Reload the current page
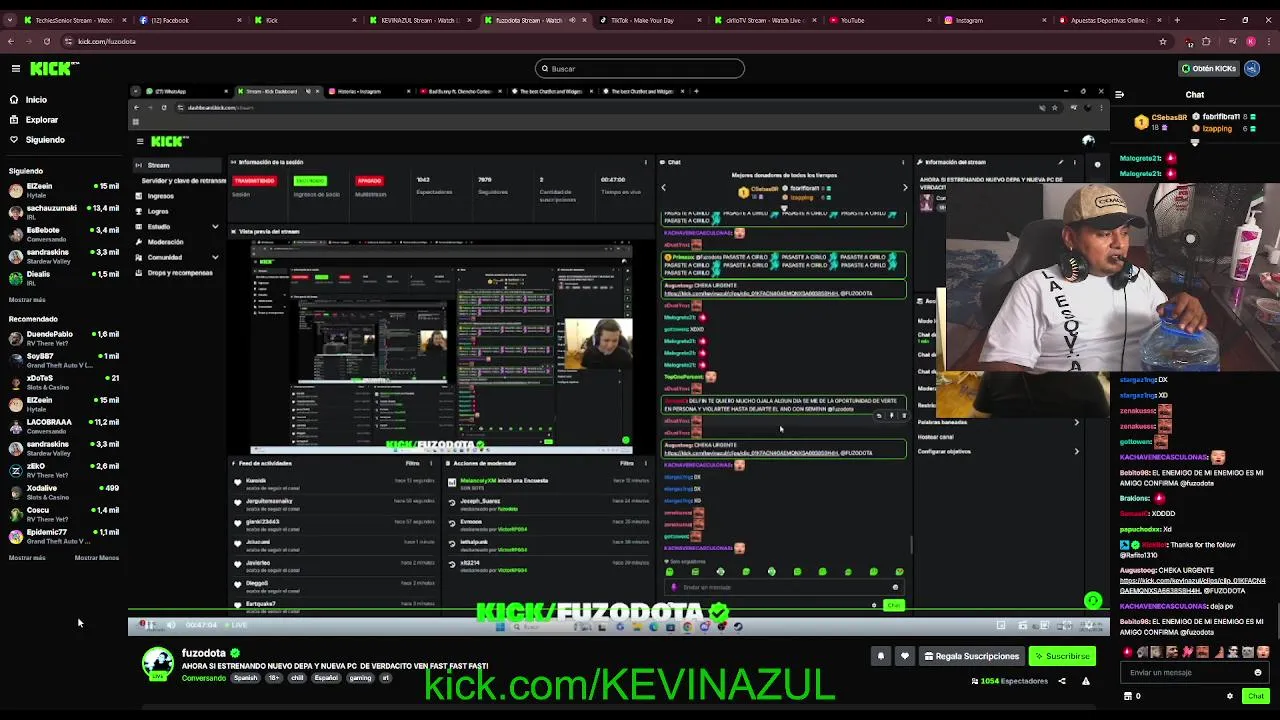1280x720 pixels. [x=46, y=41]
